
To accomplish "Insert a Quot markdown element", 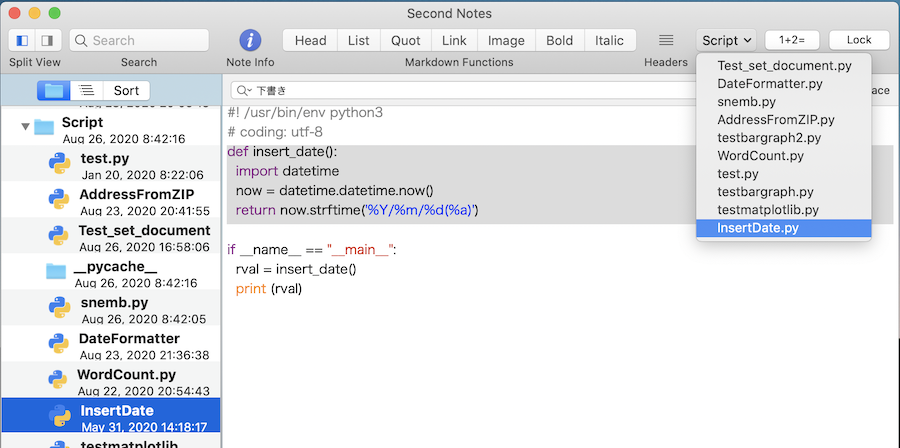I will (406, 40).
